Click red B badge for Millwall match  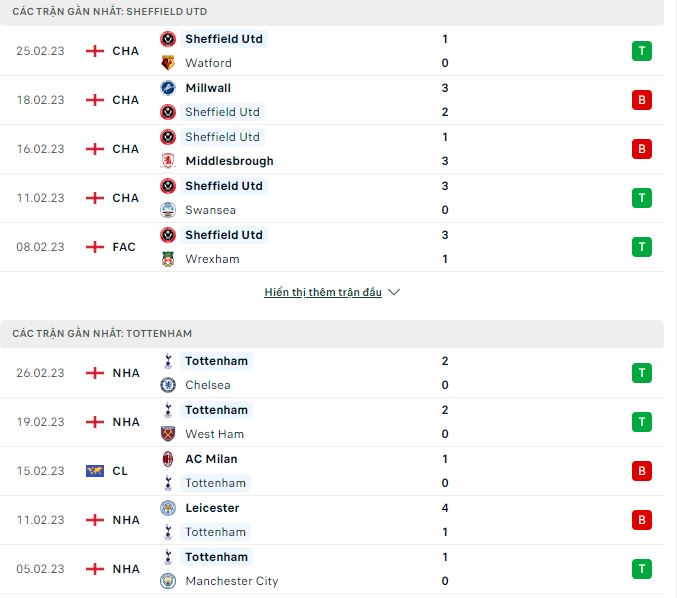[x=642, y=100]
